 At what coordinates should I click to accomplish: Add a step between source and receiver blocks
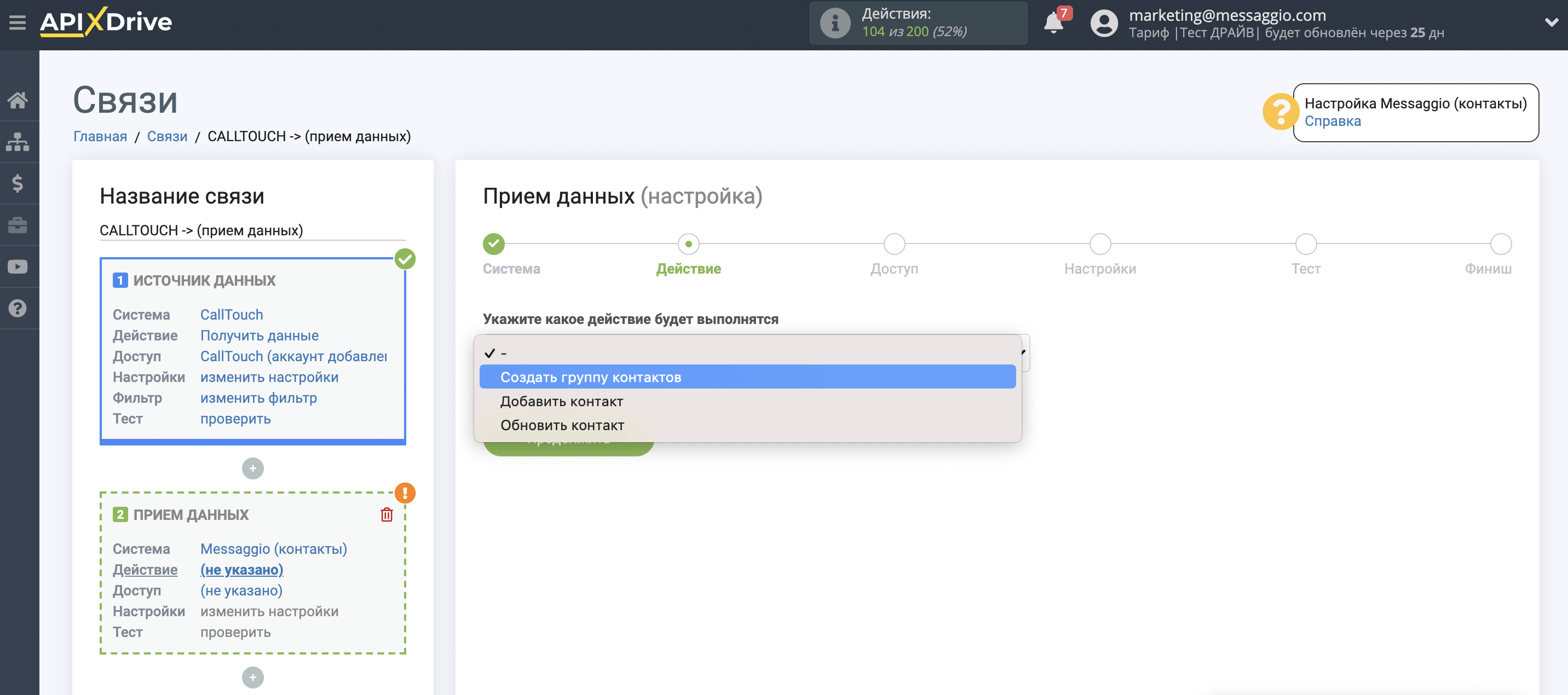tap(252, 468)
